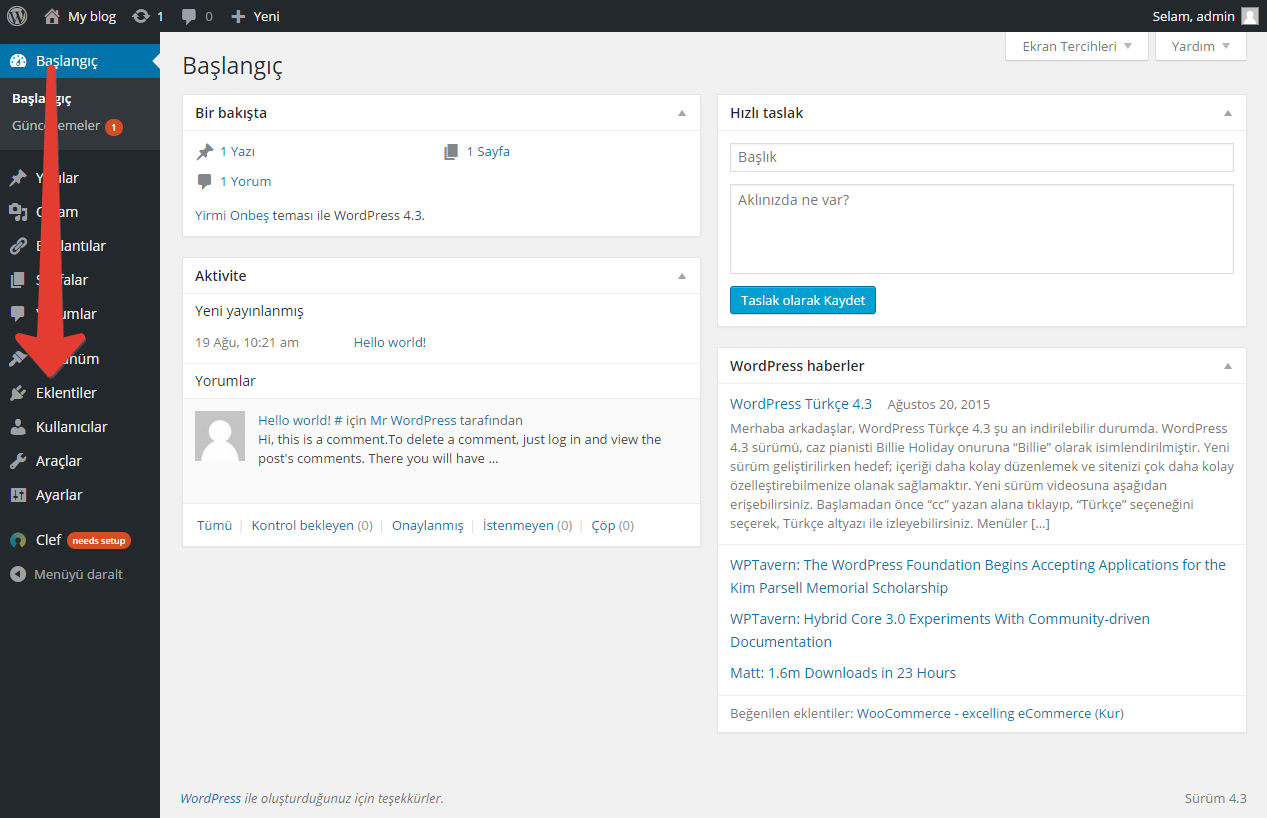Open Eklentiler plugin menu icon

coord(18,393)
